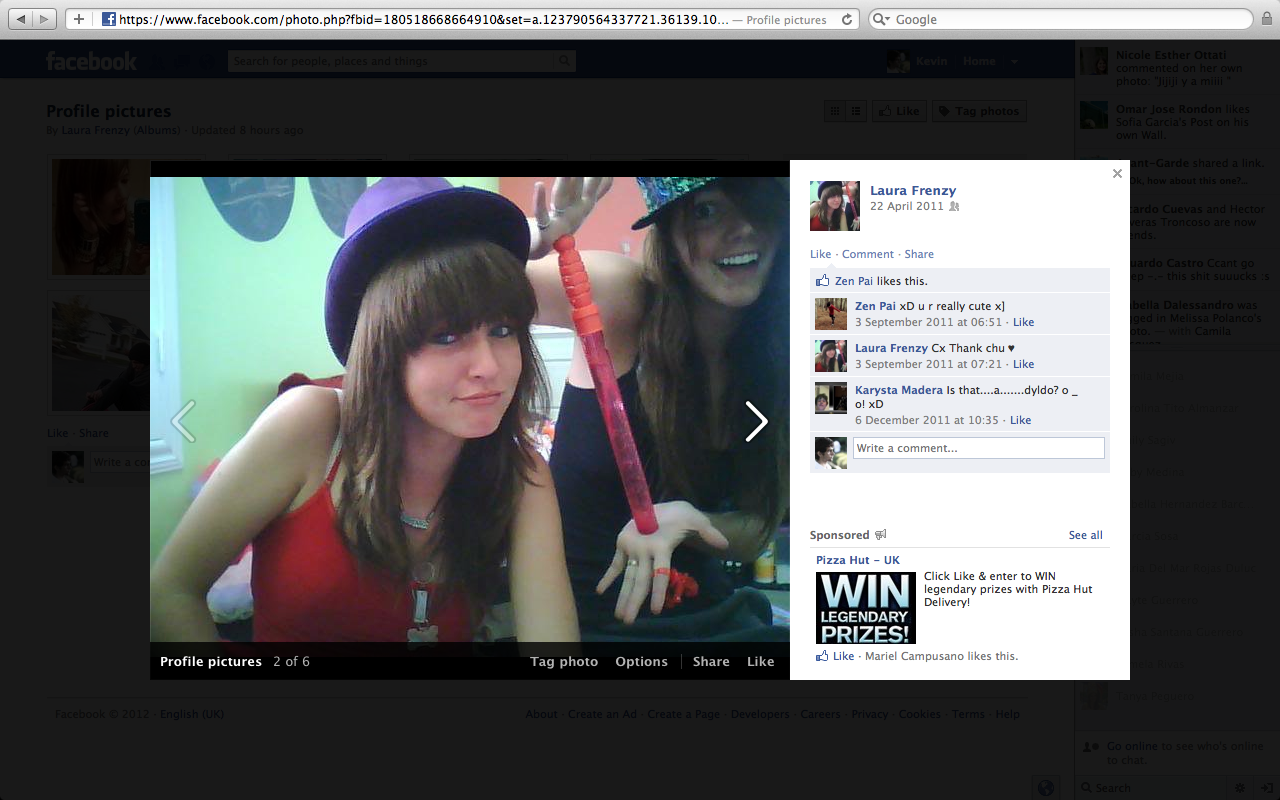The width and height of the screenshot is (1280, 800).
Task: Click the Google search magnifier icon
Action: coord(881,19)
